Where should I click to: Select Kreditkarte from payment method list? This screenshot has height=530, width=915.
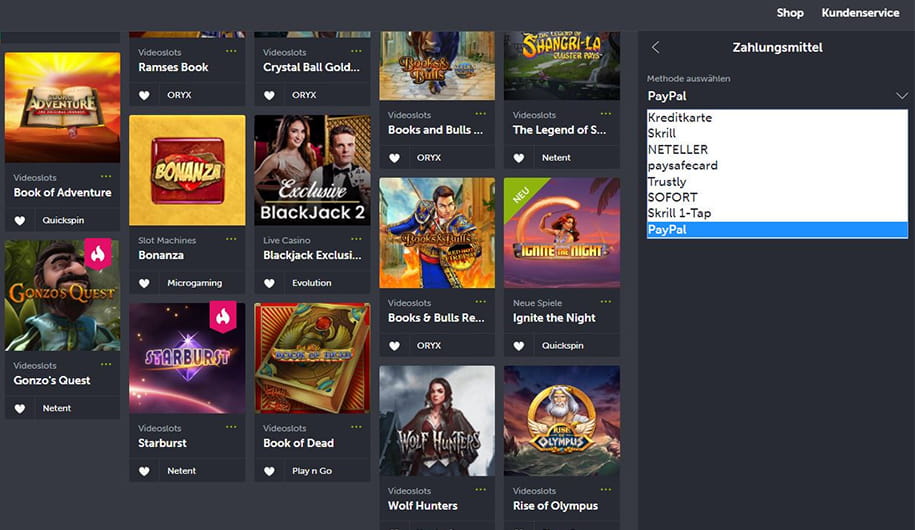click(777, 117)
